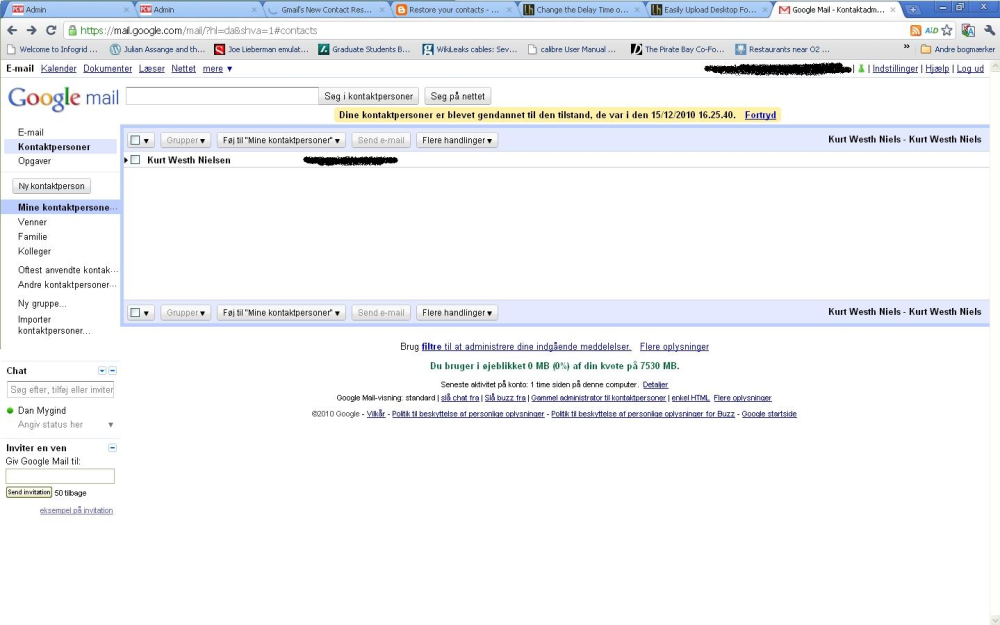Click the Google Translate extension icon
Viewport: 1000px width, 625px height.
tap(967, 30)
